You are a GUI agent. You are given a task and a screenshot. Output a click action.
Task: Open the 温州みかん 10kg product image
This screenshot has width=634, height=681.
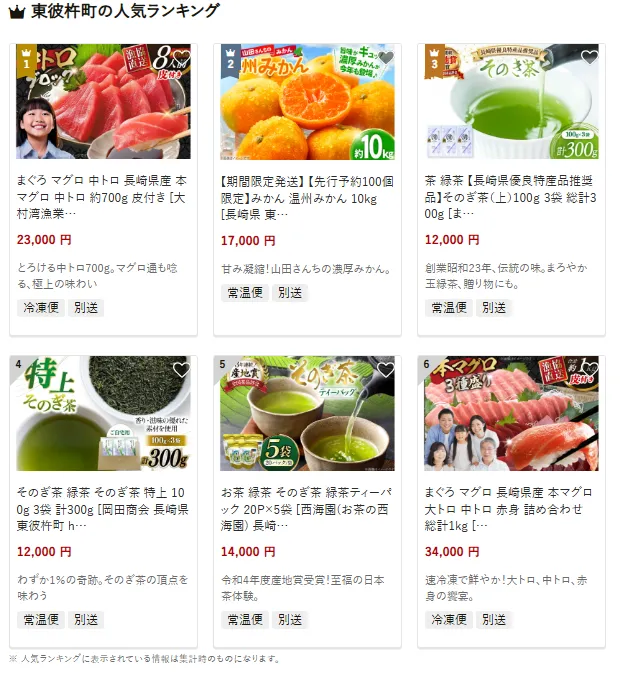coord(307,101)
